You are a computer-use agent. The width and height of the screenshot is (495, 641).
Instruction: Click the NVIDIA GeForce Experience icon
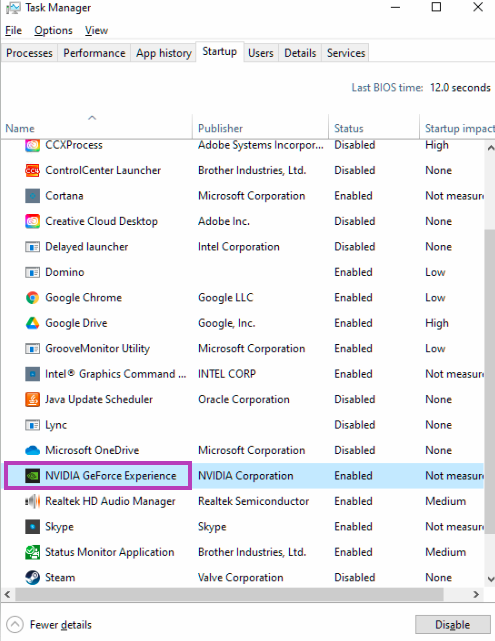[32, 476]
